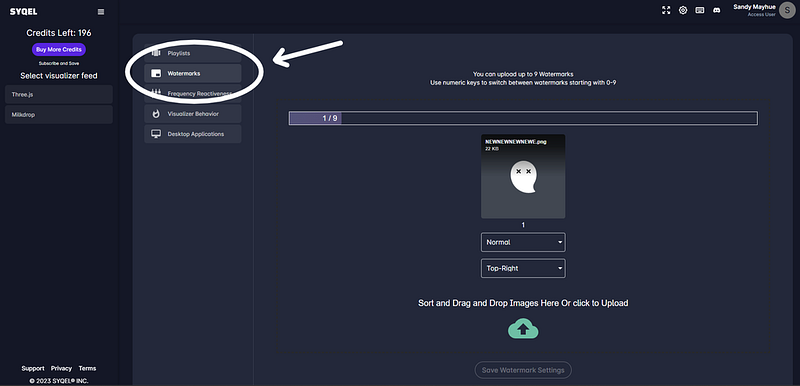Select the Three.js visualizer feed

[x=59, y=94]
